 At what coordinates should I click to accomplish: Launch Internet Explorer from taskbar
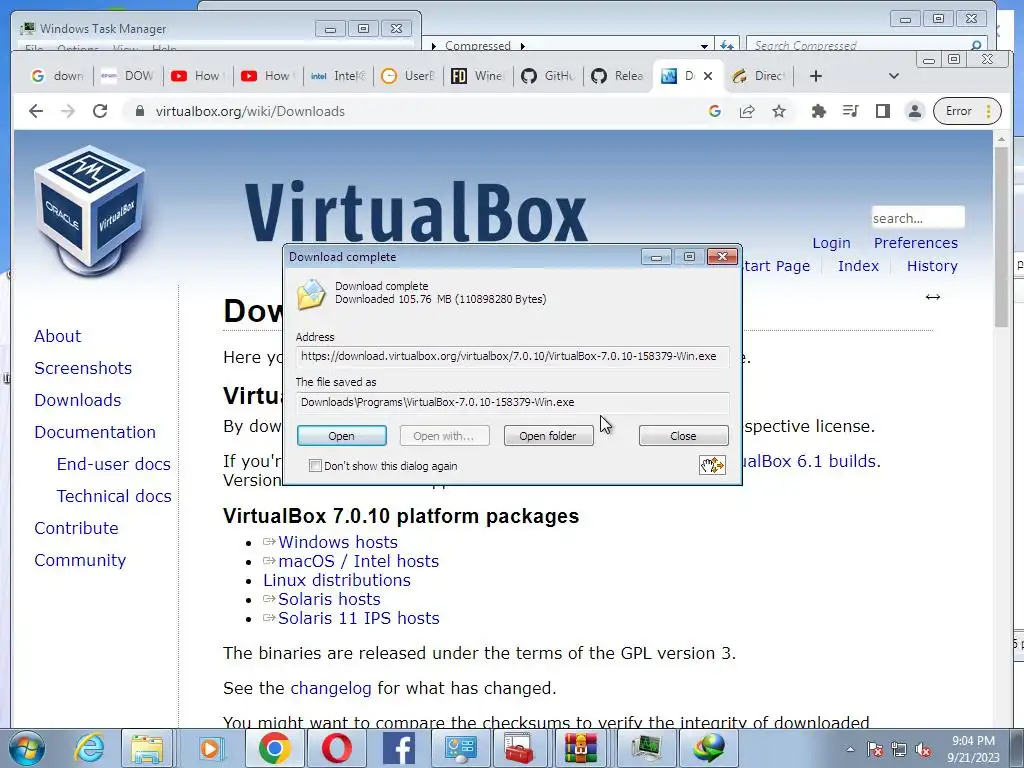pos(89,748)
